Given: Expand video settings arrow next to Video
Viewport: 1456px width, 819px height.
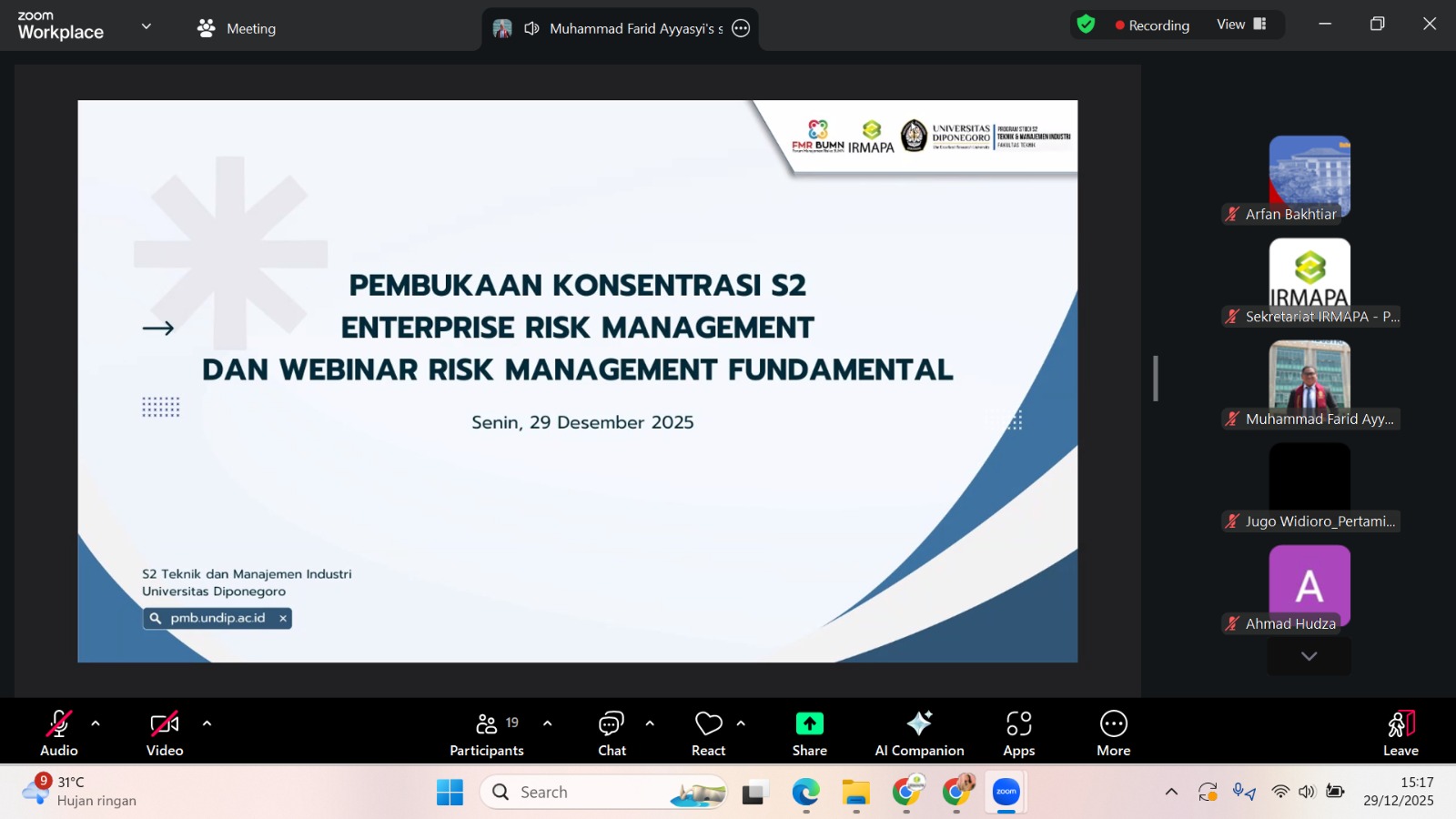Looking at the screenshot, I should (x=207, y=723).
